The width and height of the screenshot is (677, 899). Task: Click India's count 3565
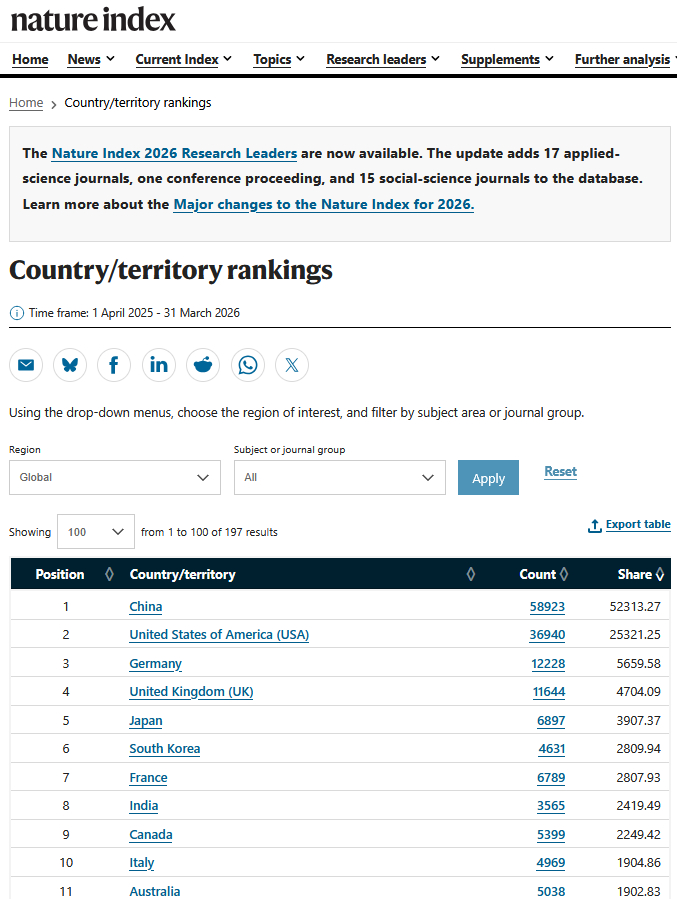tap(551, 806)
